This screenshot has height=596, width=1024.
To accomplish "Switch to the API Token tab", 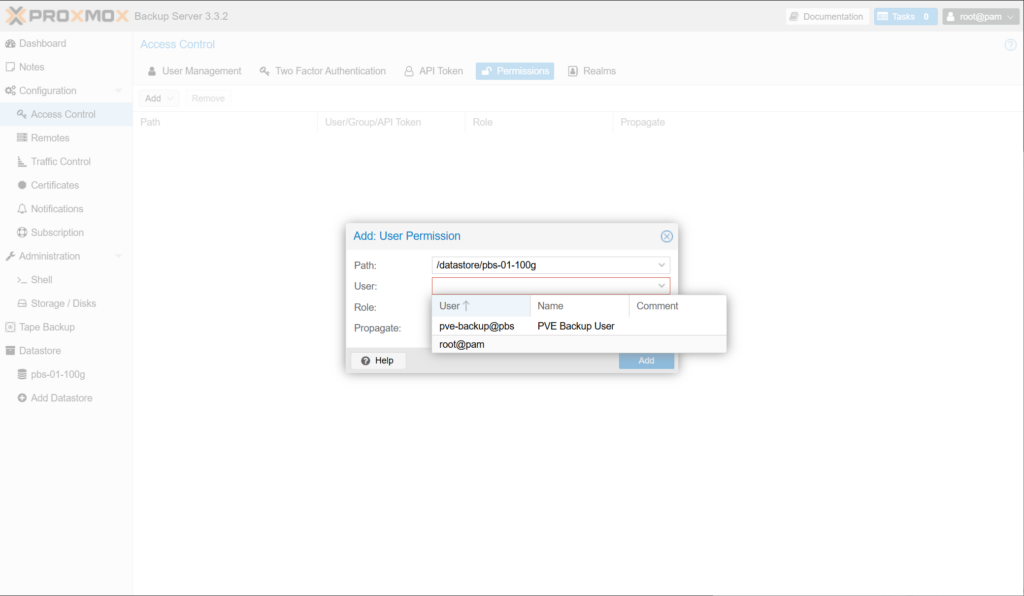I will [434, 71].
